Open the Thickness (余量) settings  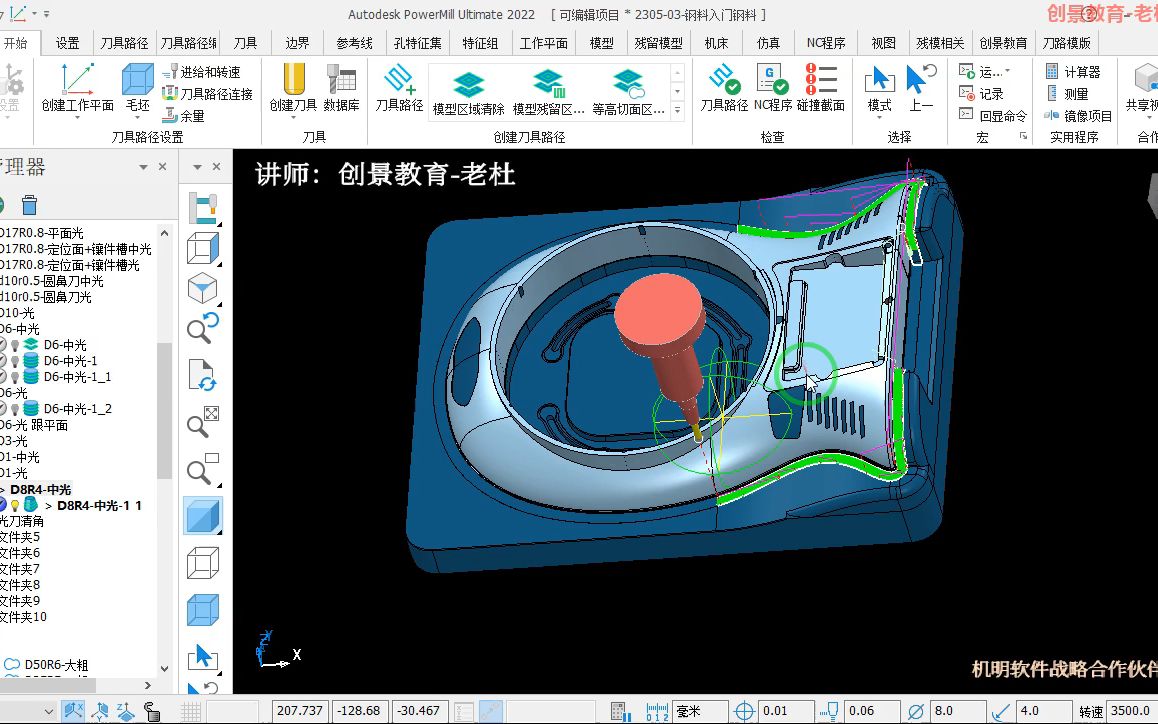(183, 115)
